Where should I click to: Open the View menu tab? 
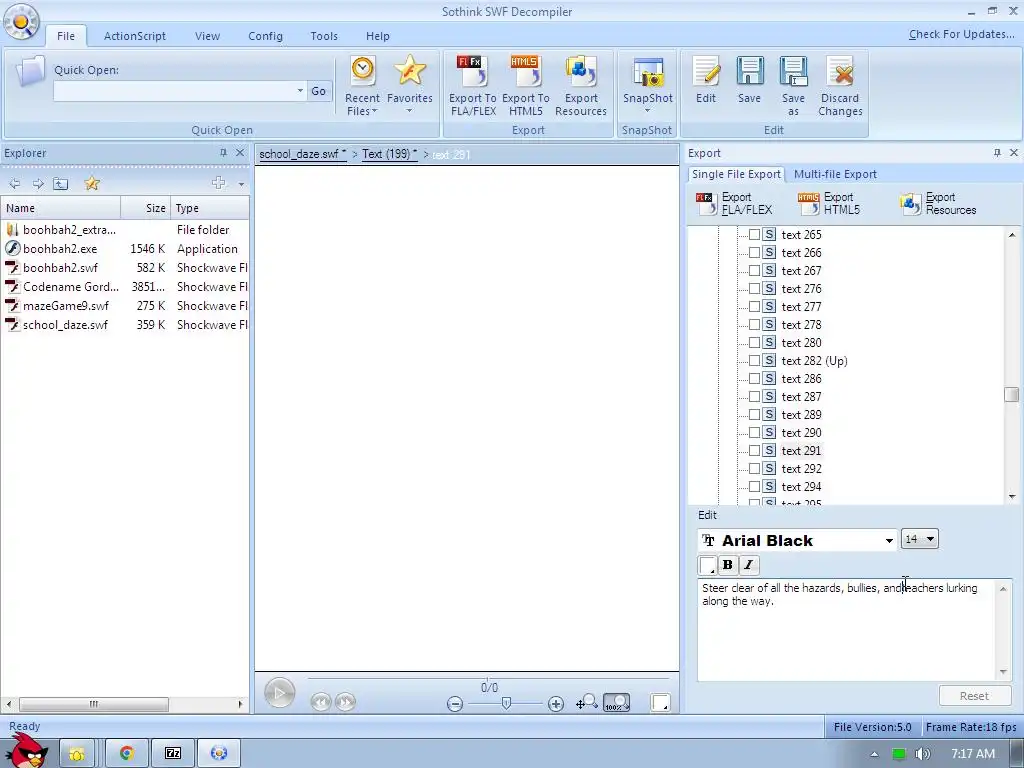point(207,36)
